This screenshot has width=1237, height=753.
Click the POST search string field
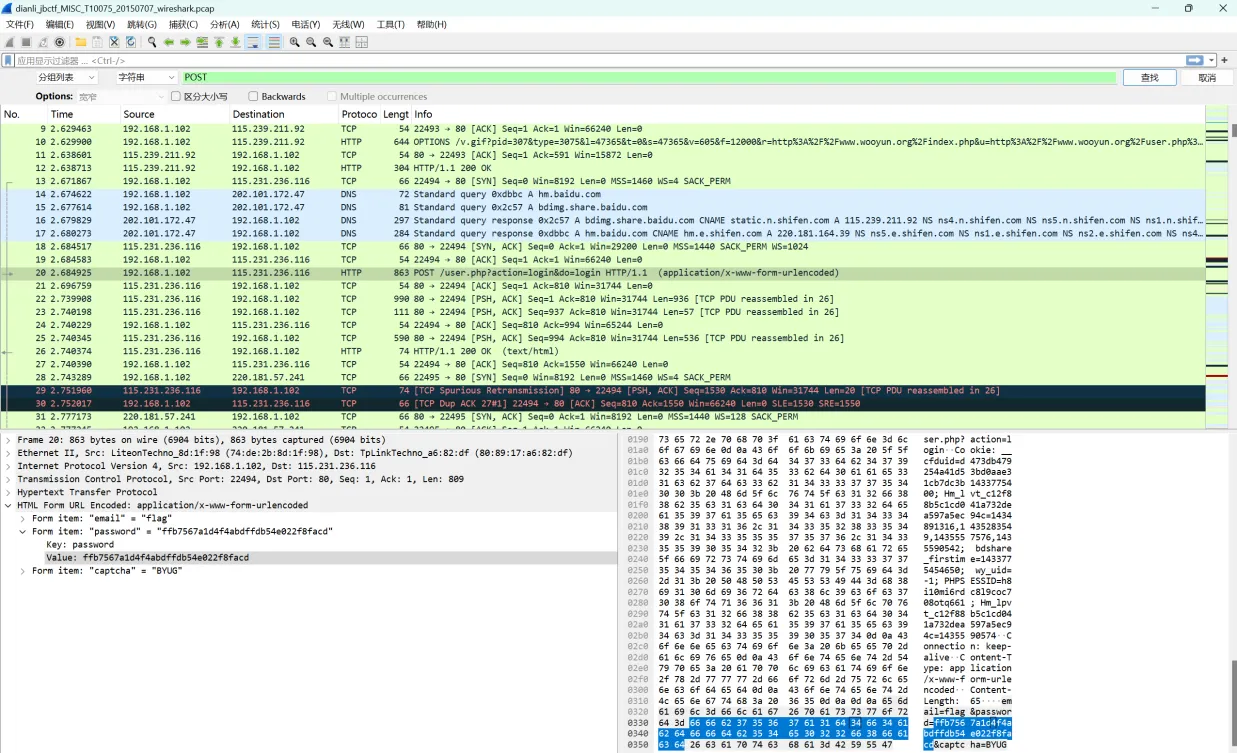coord(649,77)
